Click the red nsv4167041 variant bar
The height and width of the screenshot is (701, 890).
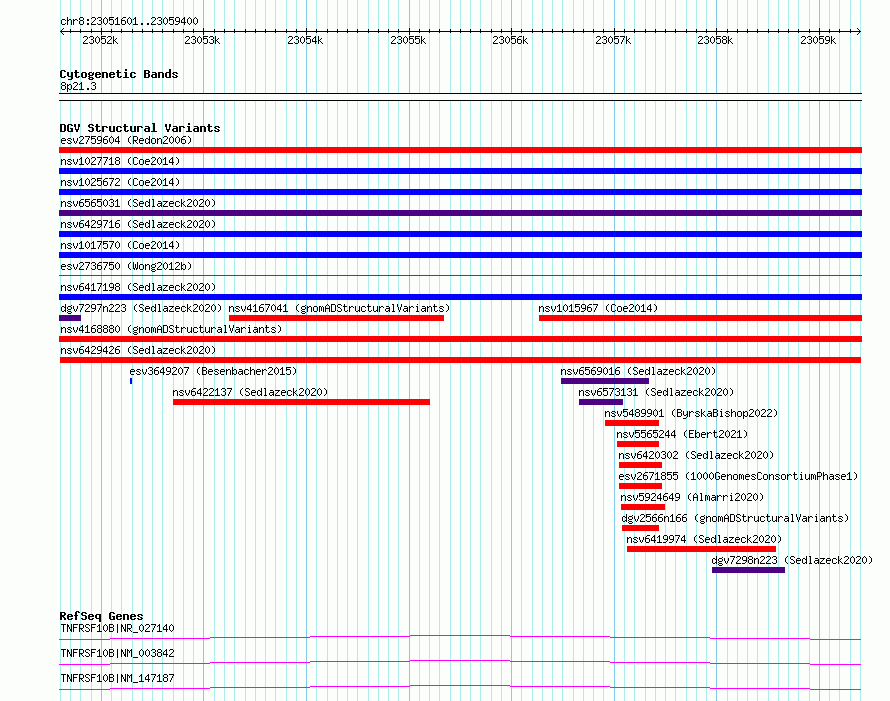click(x=336, y=318)
